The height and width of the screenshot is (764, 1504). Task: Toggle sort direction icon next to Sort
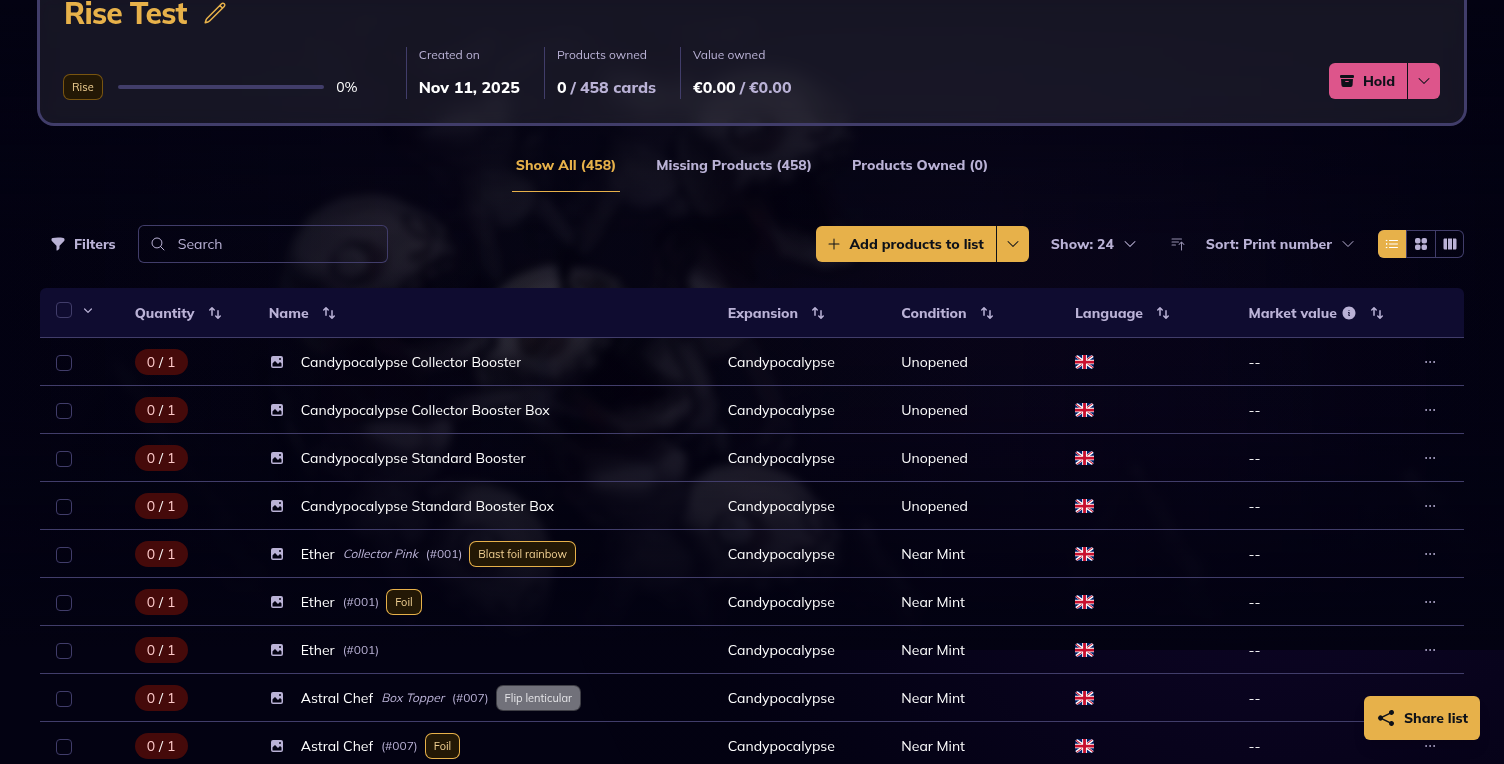pos(1178,244)
